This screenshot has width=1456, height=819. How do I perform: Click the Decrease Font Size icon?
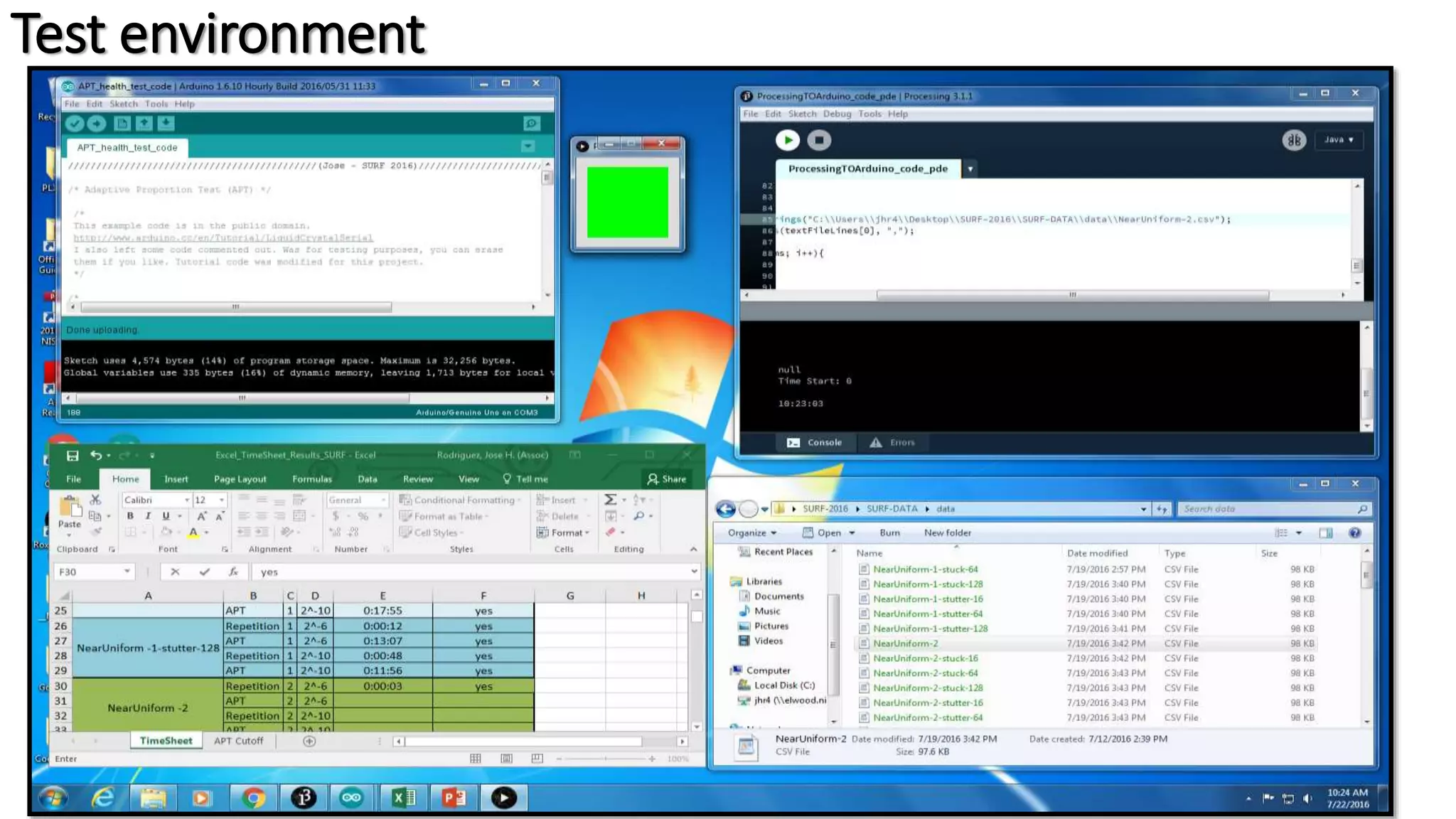(x=219, y=516)
